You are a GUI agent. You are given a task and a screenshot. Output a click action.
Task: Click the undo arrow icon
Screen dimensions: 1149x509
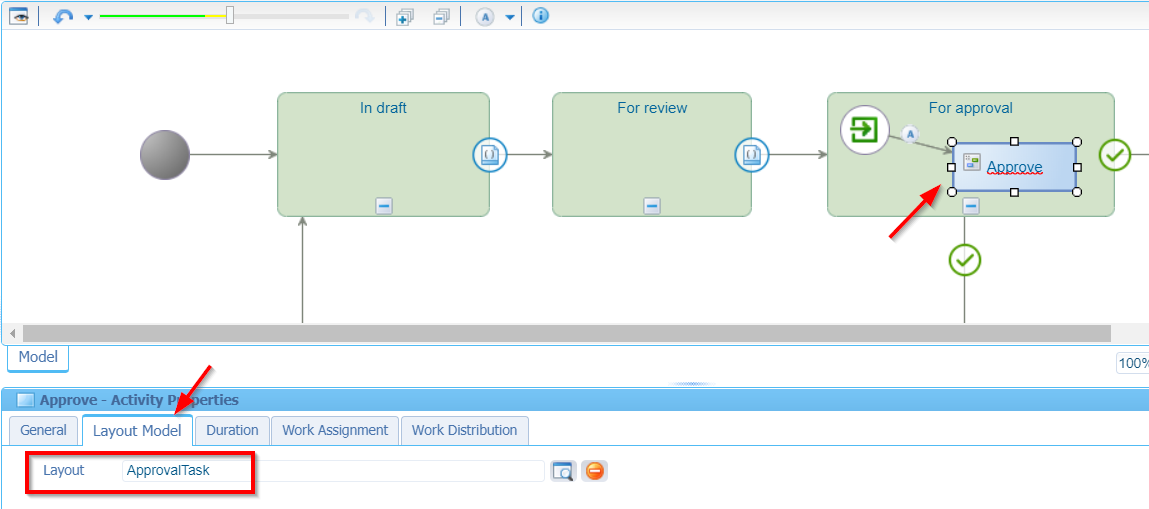click(62, 16)
